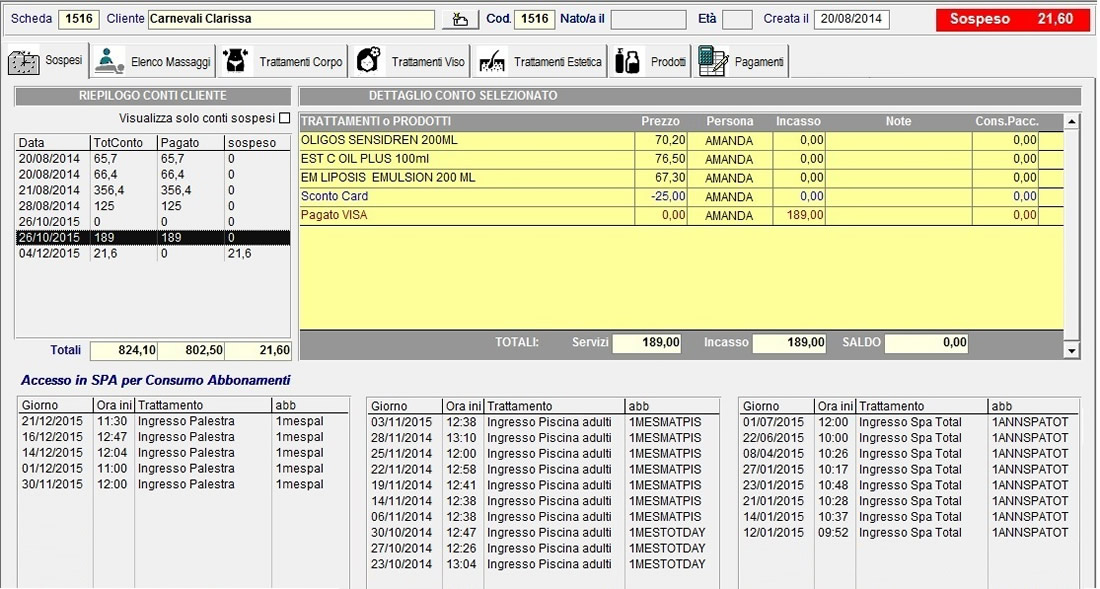Select the 21/08/2014 account row

[x=153, y=190]
